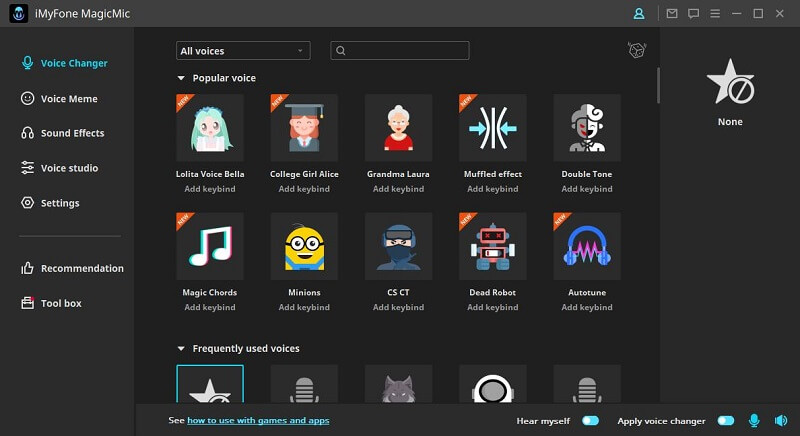The image size is (800, 436).
Task: Open the mail icon in title bar
Action: pos(672,14)
